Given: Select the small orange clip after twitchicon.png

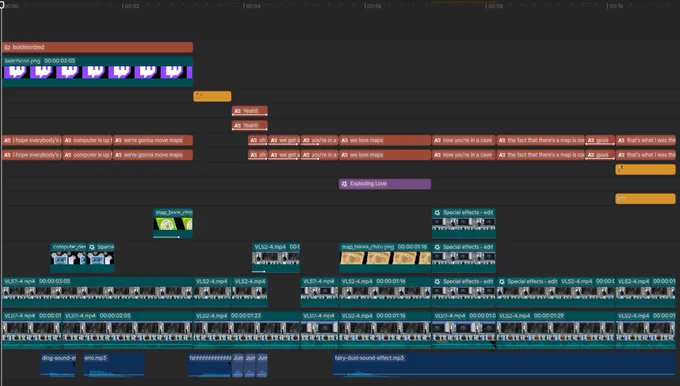Looking at the screenshot, I should click(212, 96).
